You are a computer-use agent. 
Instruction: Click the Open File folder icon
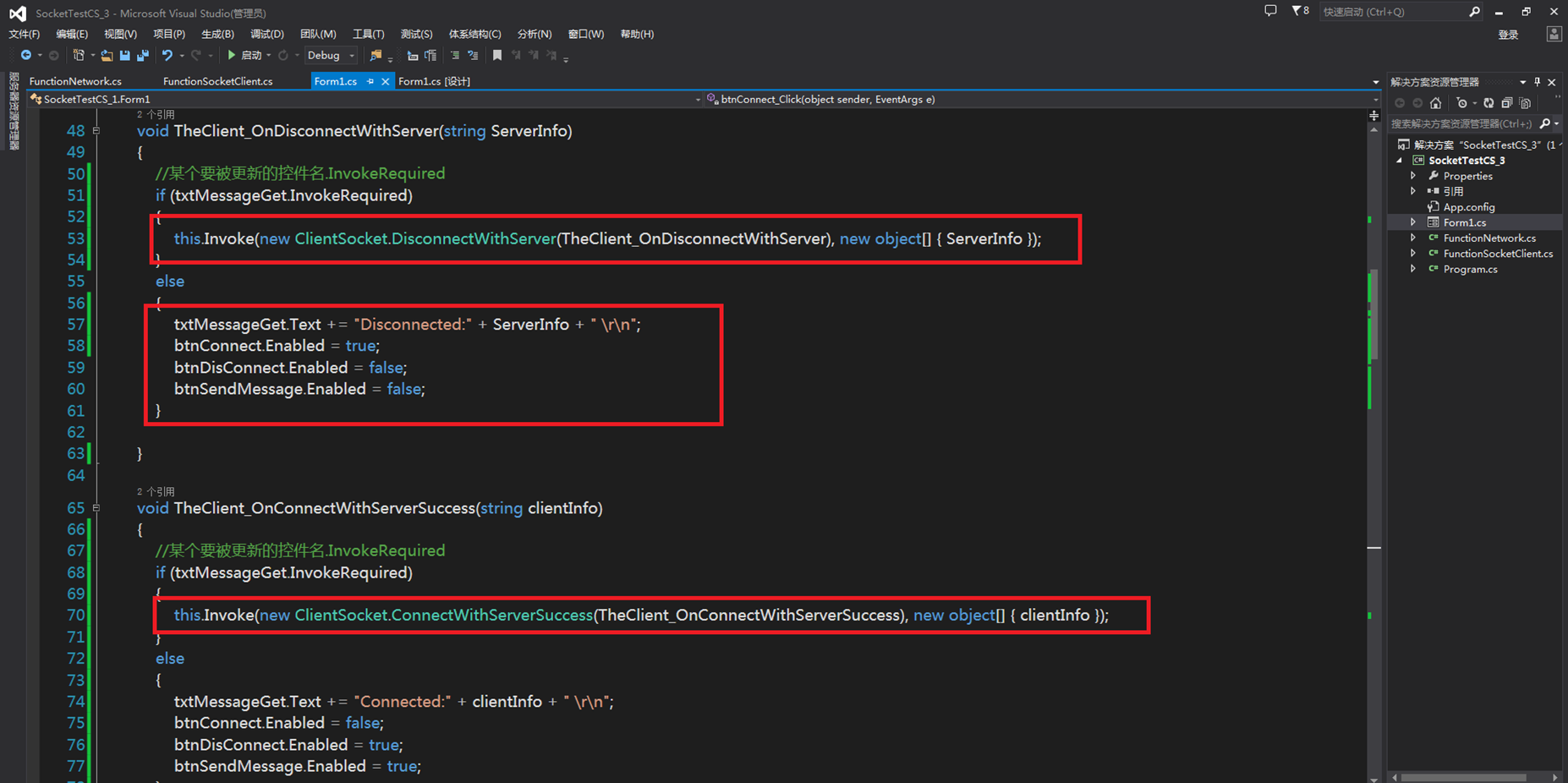[107, 56]
